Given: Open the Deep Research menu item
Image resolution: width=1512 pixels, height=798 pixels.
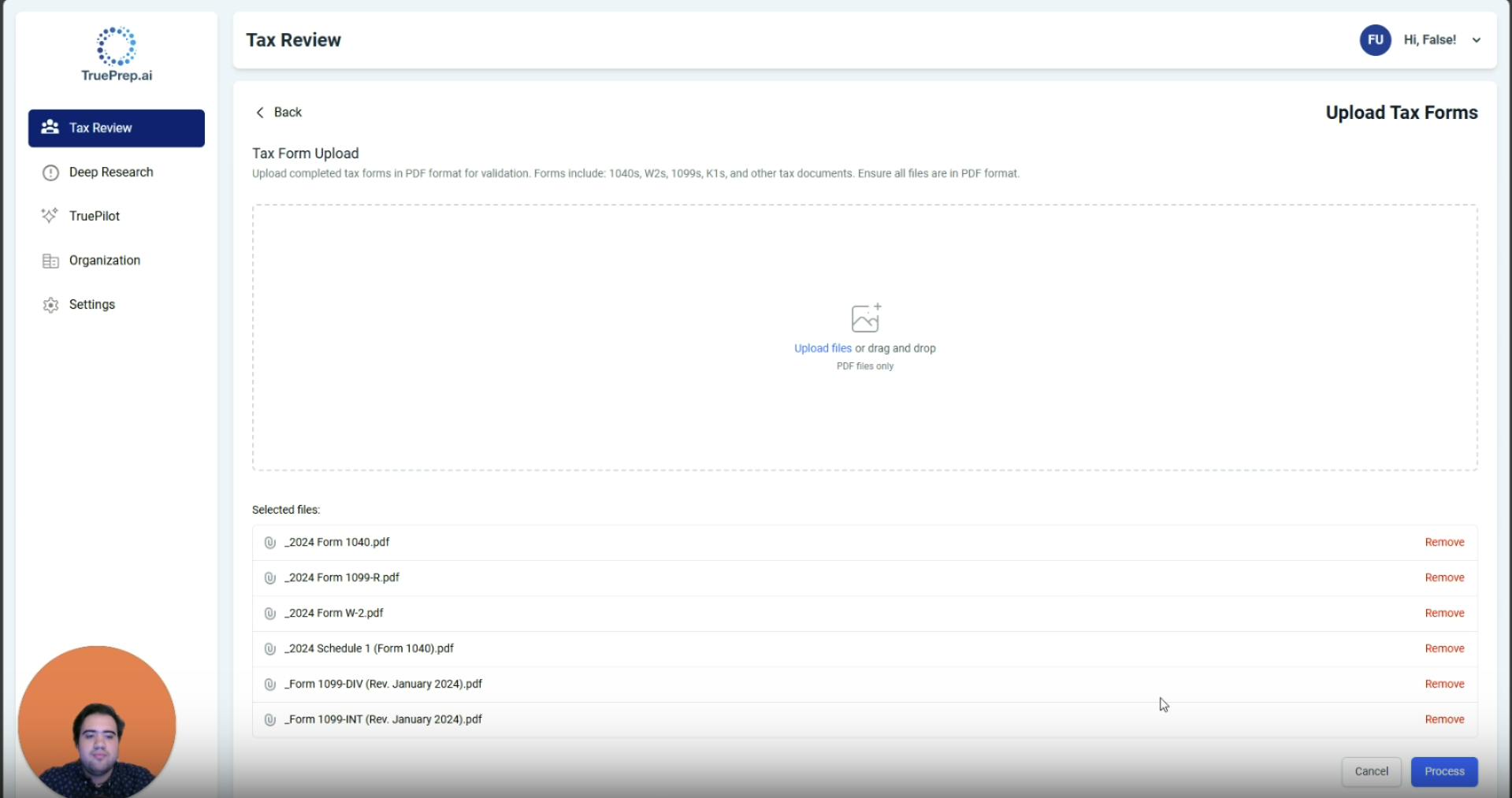Looking at the screenshot, I should 111,173.
